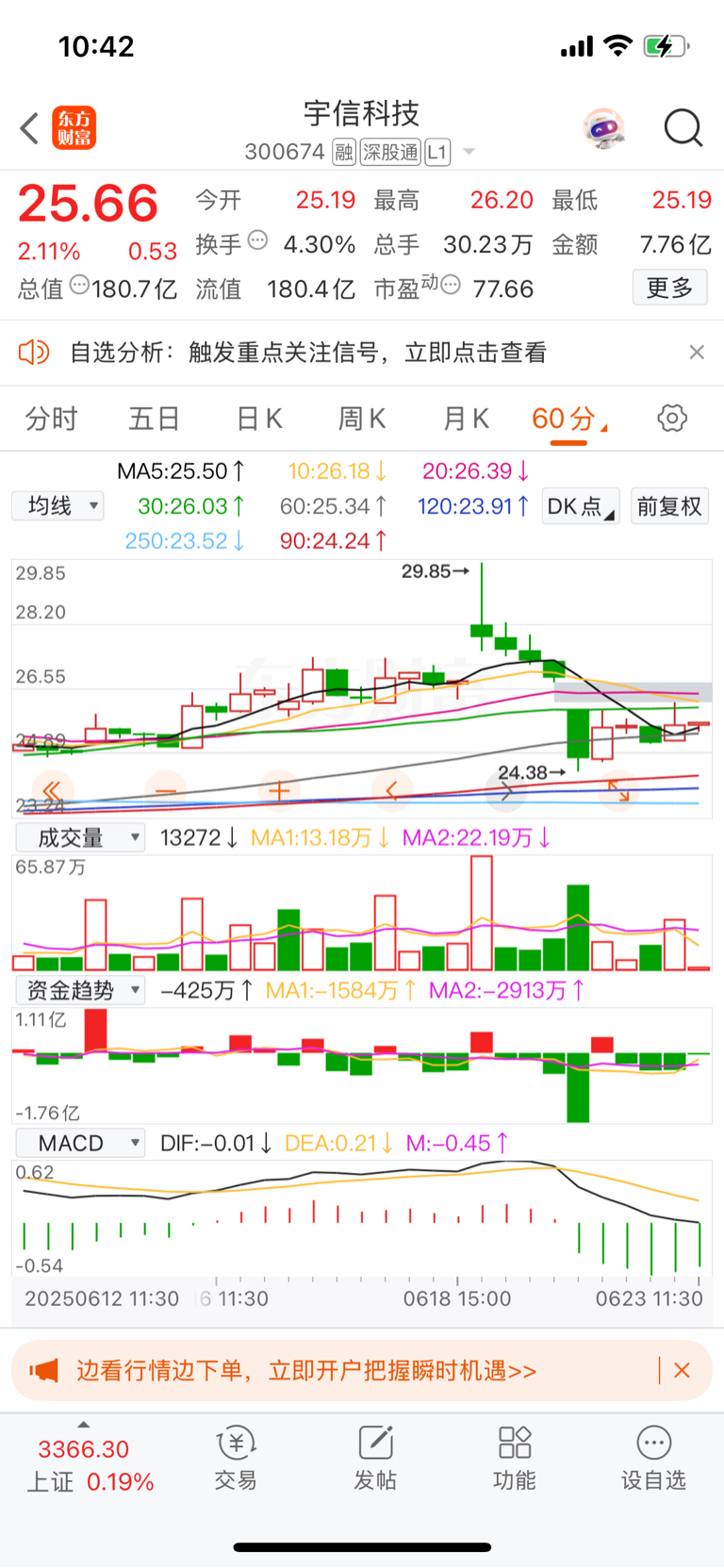Tap the 前复权 adjustment button
Screen dimensions: 724x1568
coord(669,507)
